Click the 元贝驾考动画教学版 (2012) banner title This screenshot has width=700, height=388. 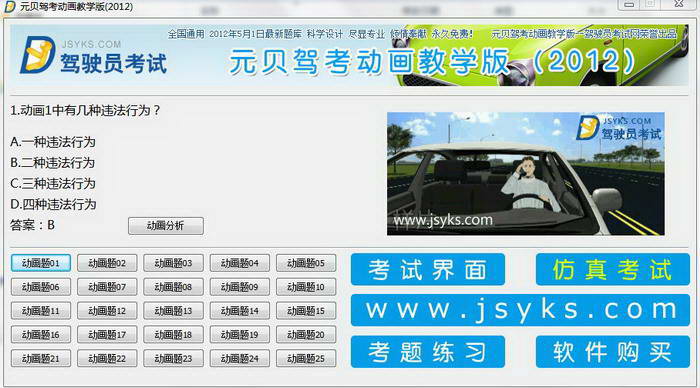click(432, 62)
